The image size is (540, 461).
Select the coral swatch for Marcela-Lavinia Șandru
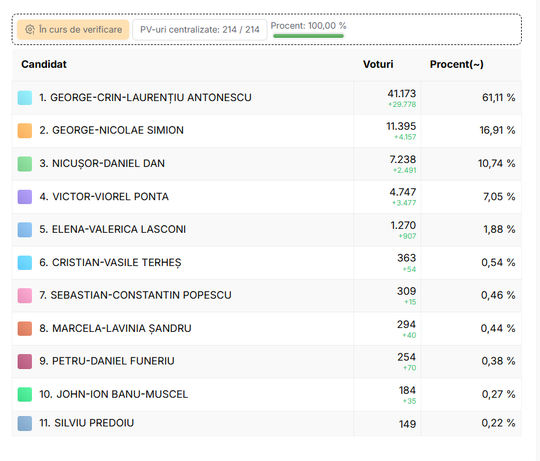[x=25, y=328]
